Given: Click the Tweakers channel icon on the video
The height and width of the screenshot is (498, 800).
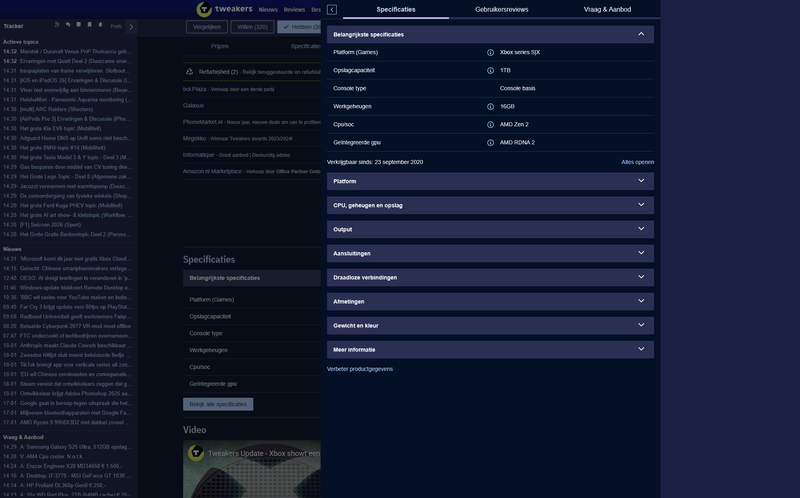Looking at the screenshot, I should pyautogui.click(x=196, y=453).
